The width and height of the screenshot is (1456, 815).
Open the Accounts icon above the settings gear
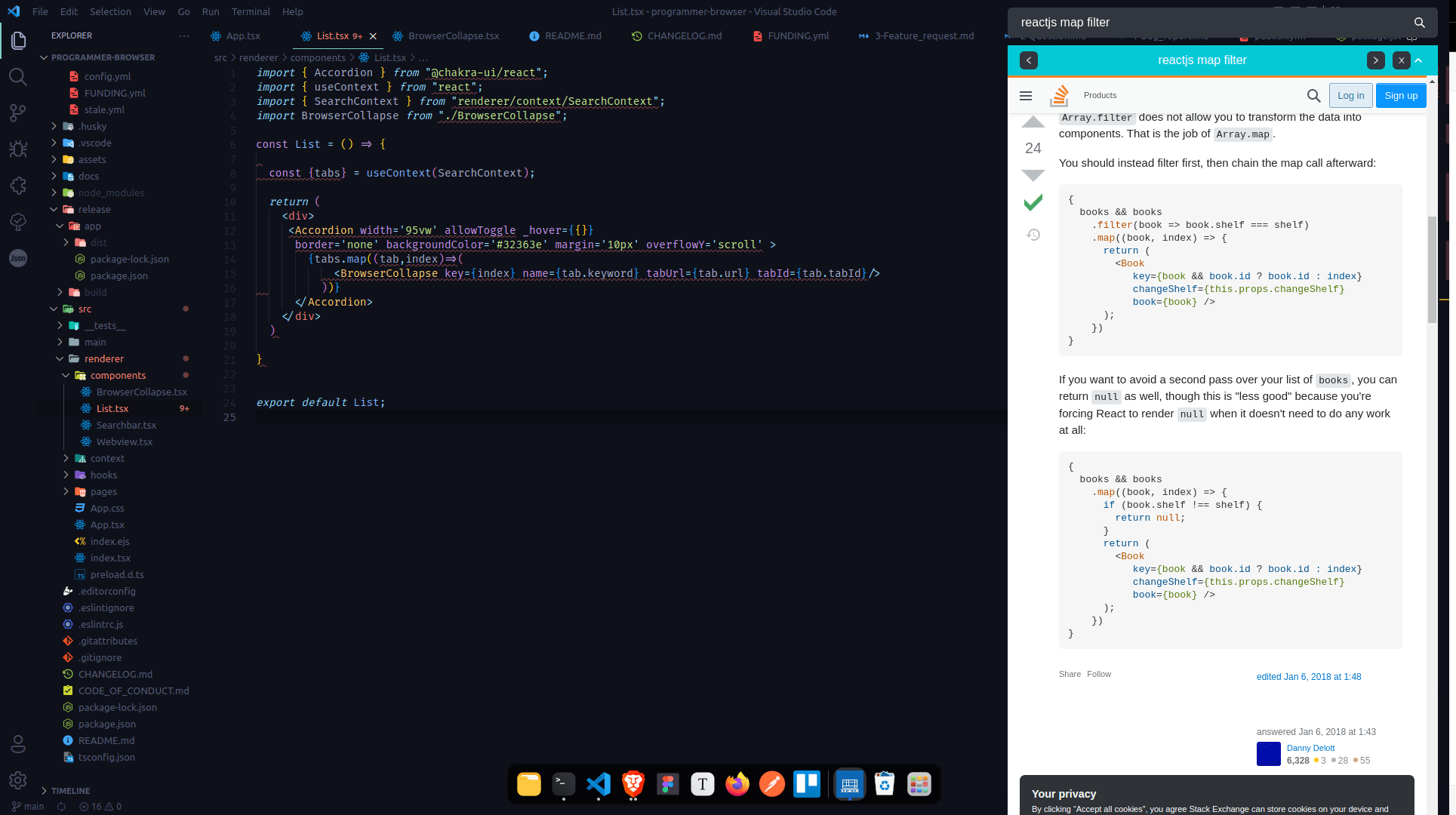17,744
